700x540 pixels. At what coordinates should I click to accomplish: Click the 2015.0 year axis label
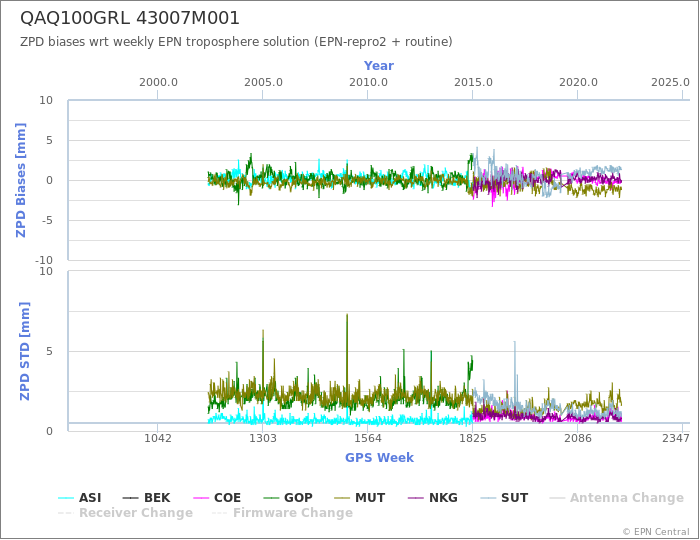[x=473, y=83]
